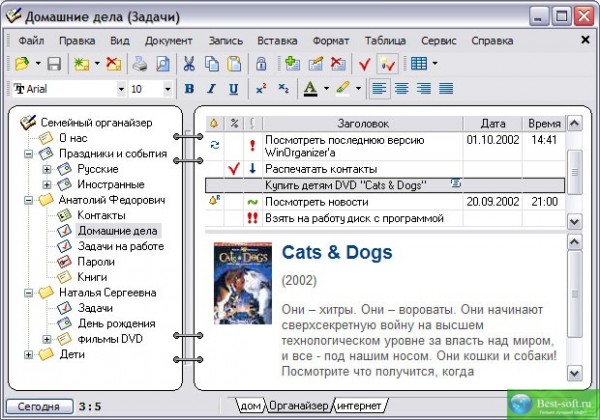Expand the Иностранные node

tap(47, 185)
